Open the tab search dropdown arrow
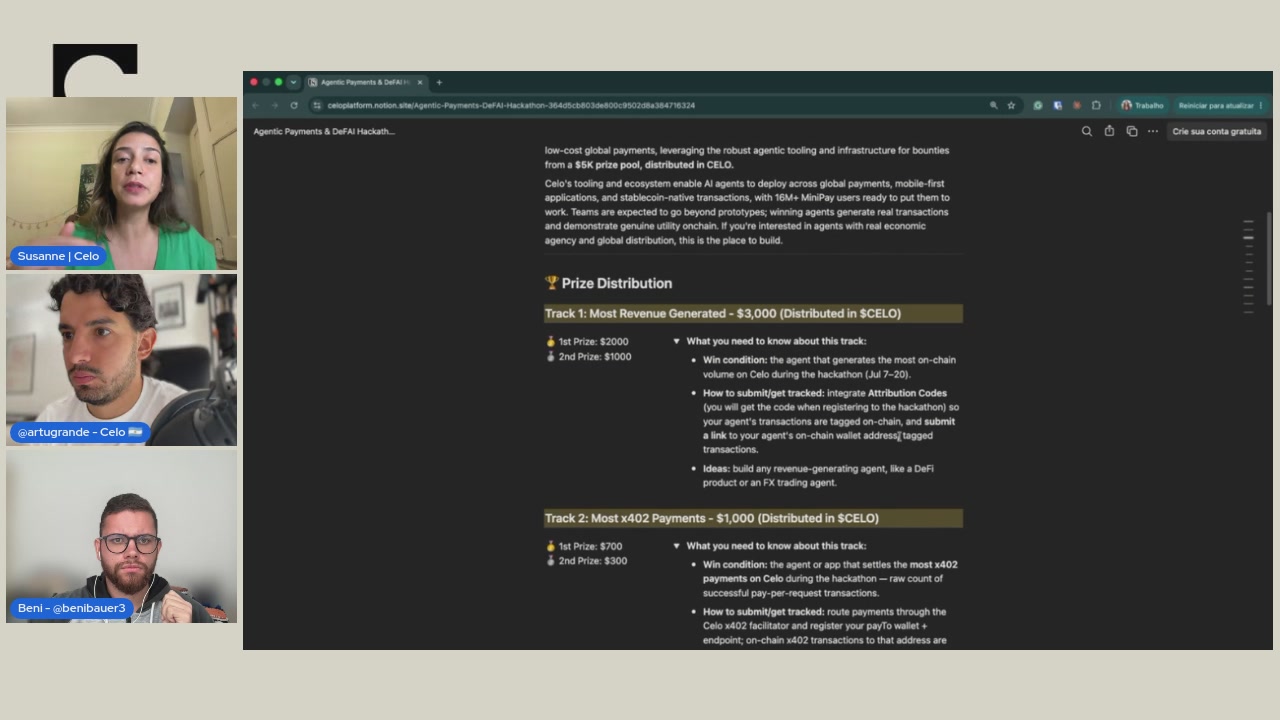The image size is (1280, 720). coord(293,82)
